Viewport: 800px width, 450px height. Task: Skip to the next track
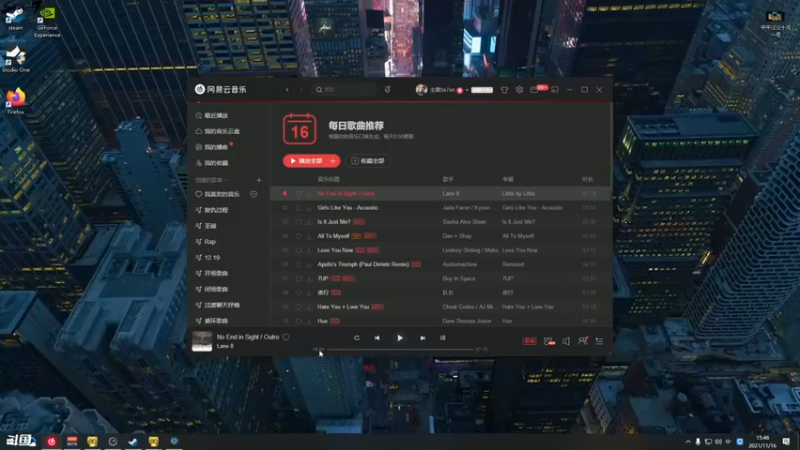click(422, 338)
